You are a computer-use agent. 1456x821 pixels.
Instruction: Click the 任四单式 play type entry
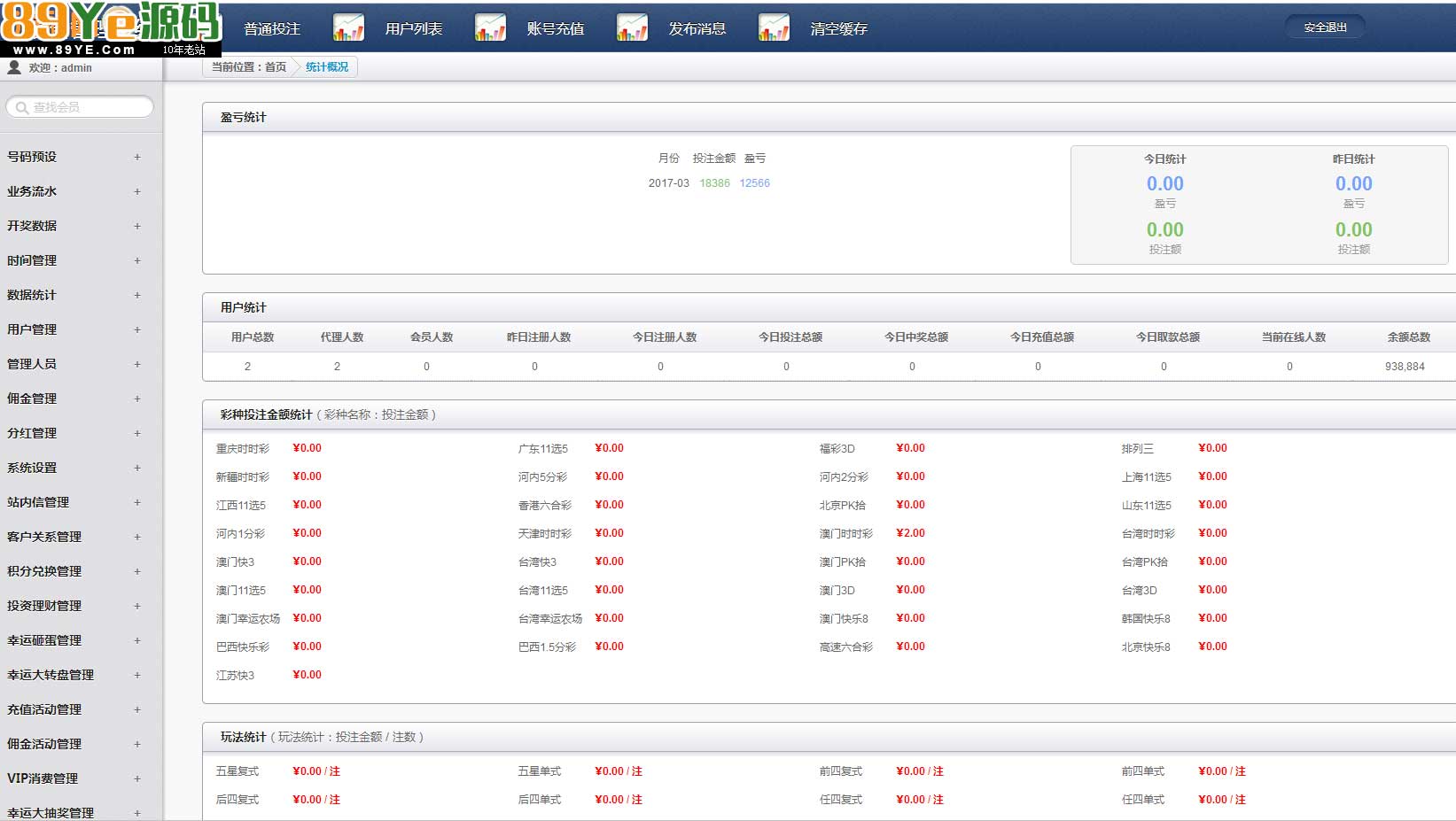point(1143,800)
